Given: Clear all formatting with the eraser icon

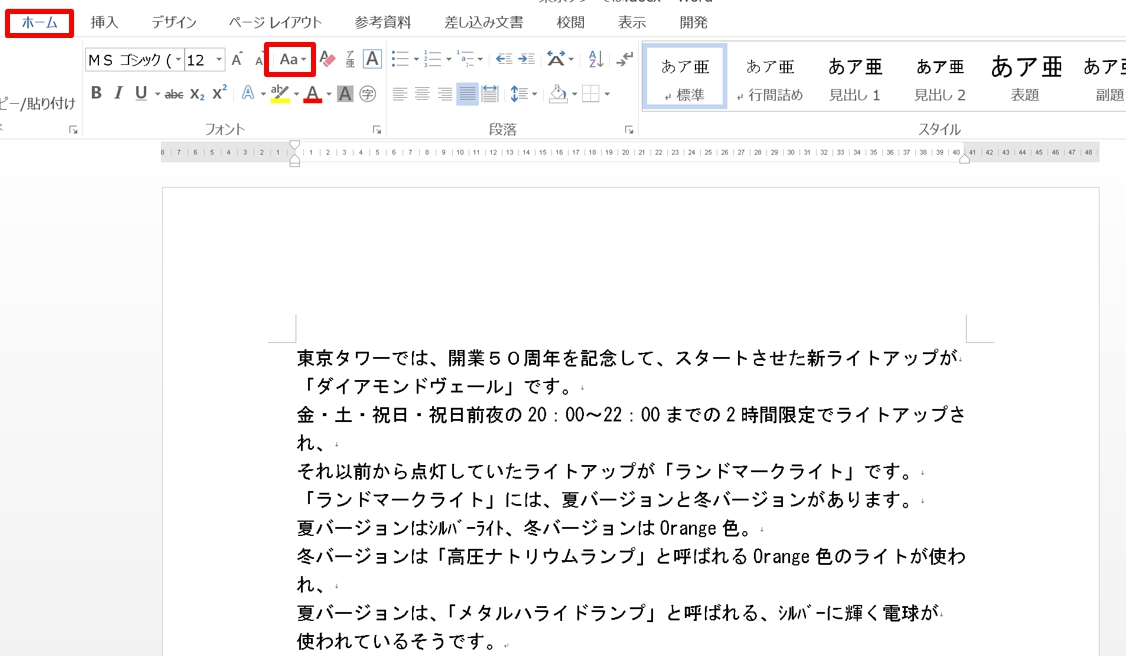Looking at the screenshot, I should pos(327,60).
